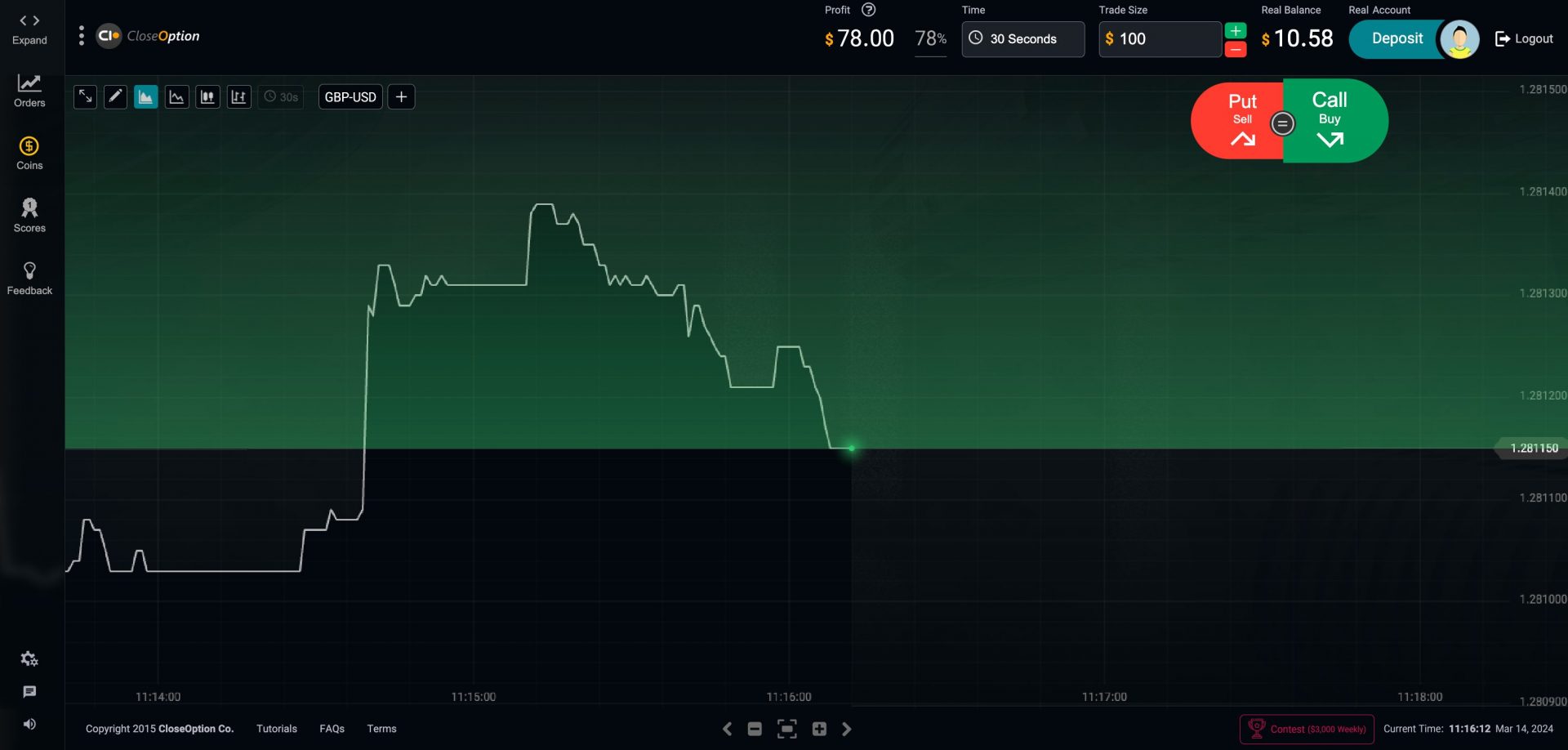Open the 30s chart interval selector
1568x750 pixels.
point(281,97)
